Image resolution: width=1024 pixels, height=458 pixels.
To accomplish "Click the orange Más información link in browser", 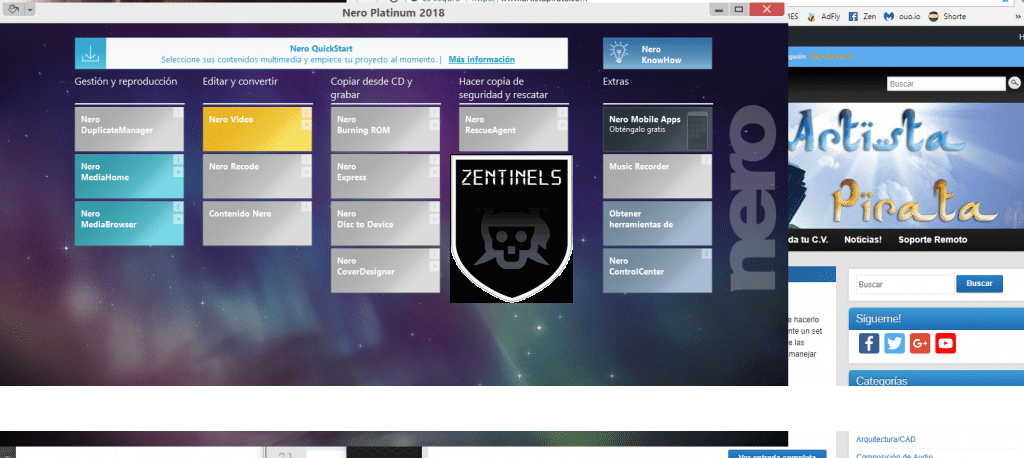I will tap(831, 57).
